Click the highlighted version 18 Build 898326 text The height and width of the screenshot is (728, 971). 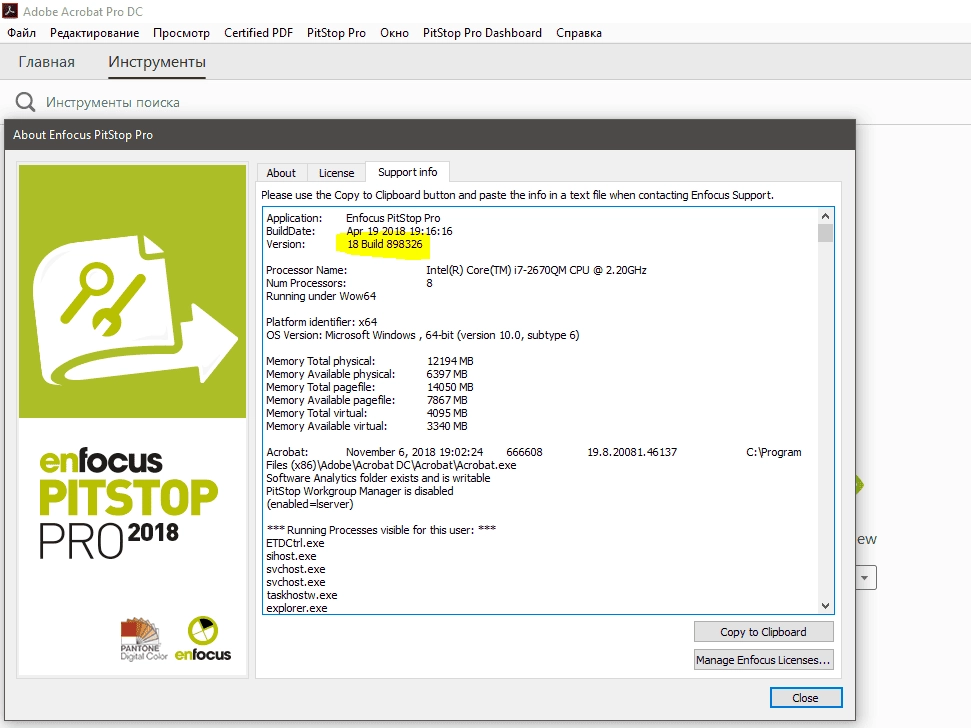[385, 244]
